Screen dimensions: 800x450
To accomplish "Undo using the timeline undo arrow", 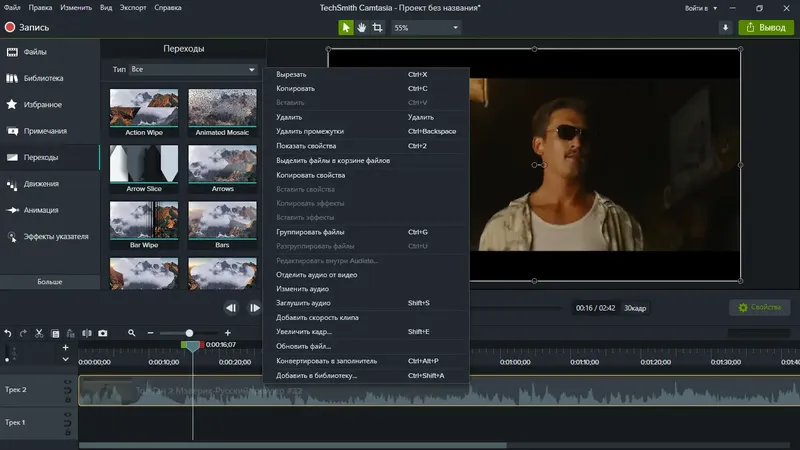I will click(8, 332).
